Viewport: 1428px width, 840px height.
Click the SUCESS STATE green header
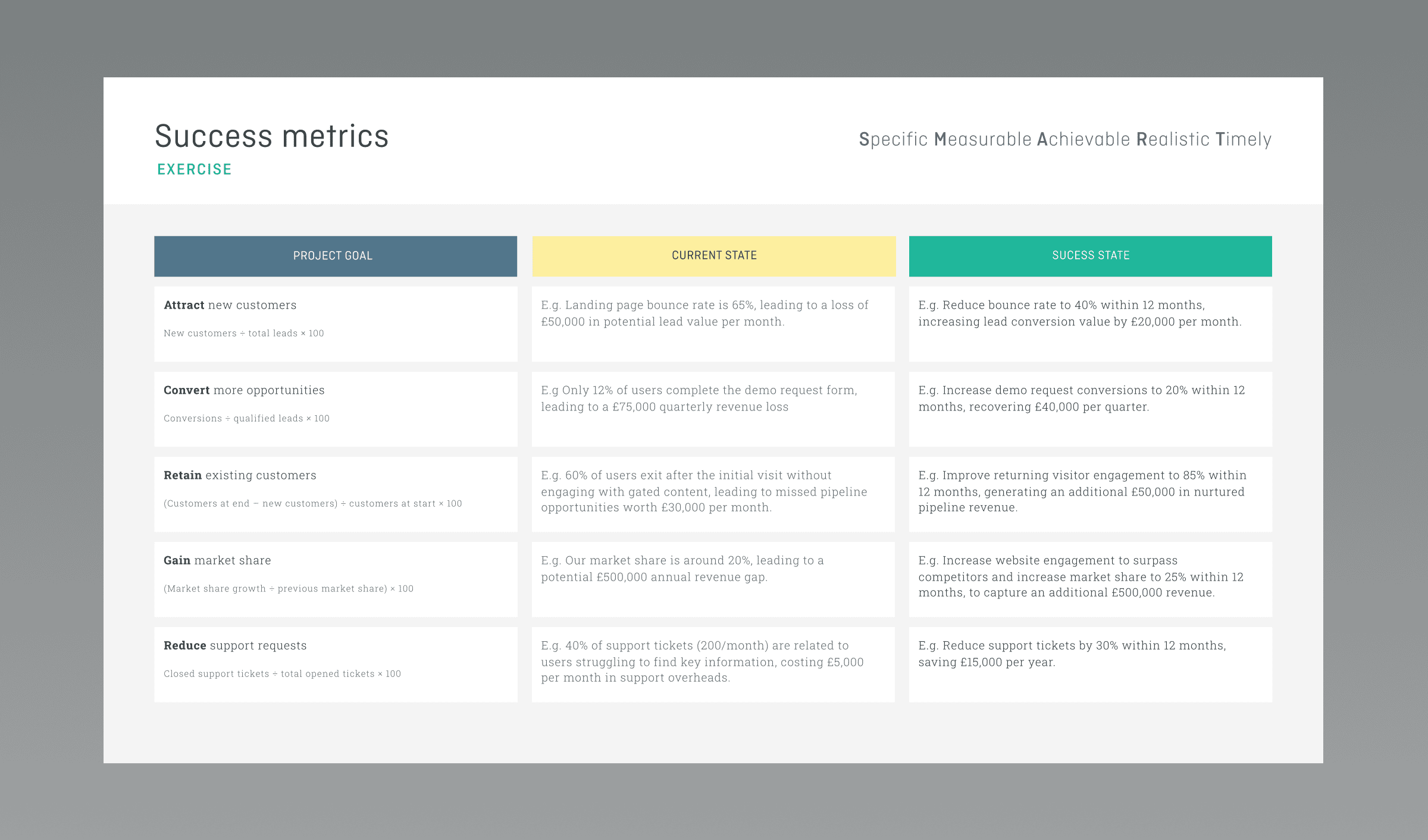point(1090,256)
